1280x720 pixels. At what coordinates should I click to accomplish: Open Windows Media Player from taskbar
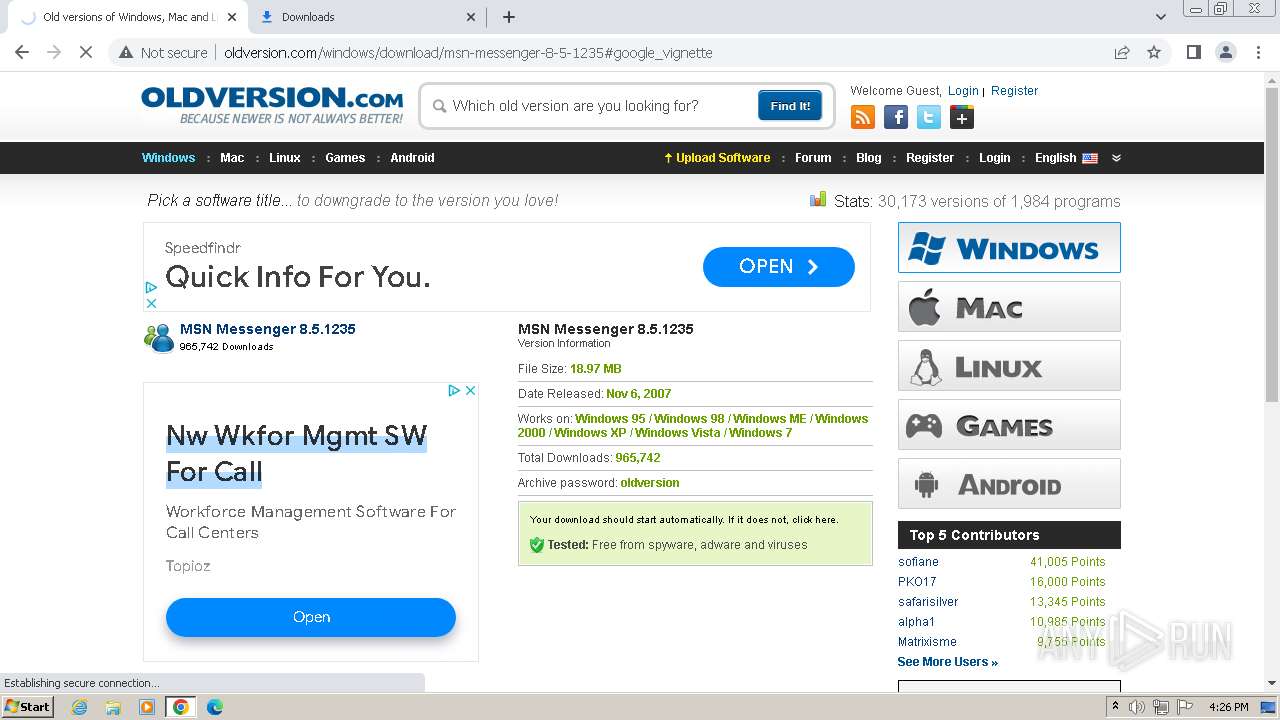tap(147, 707)
